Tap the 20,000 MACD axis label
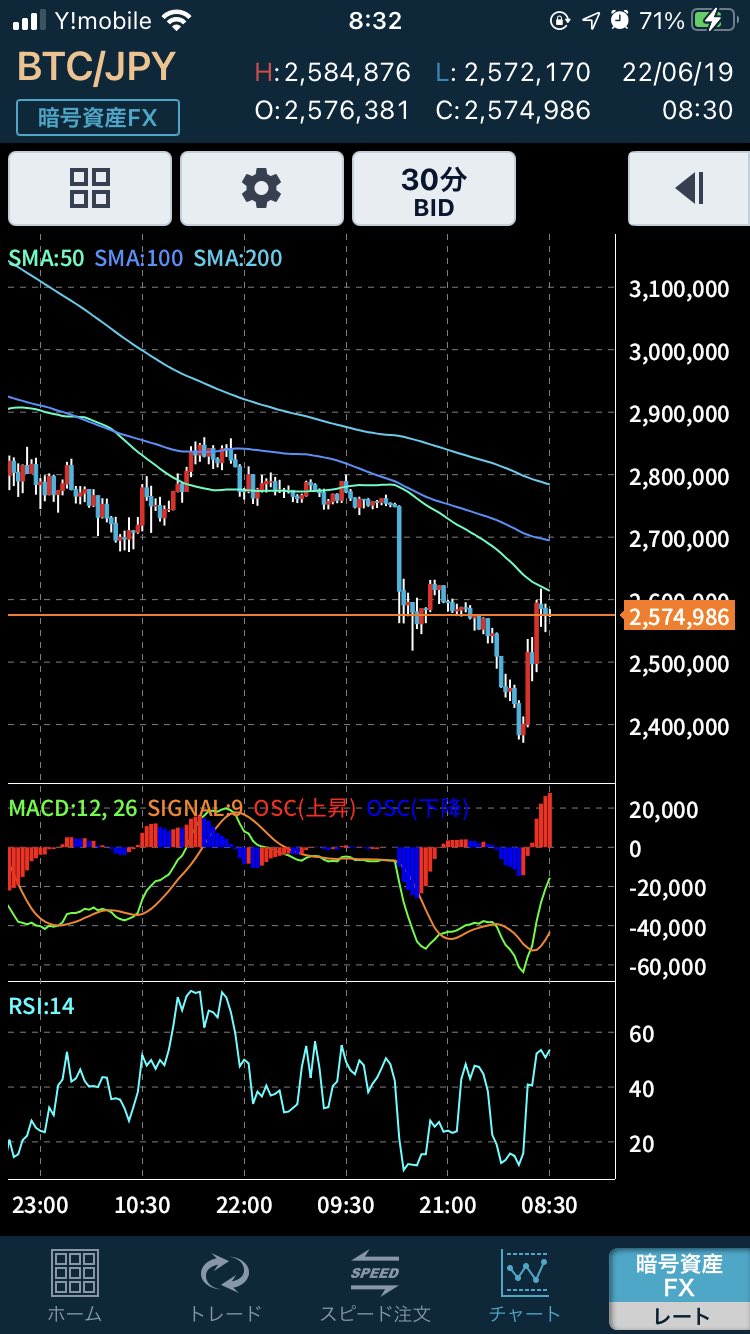 click(x=664, y=809)
